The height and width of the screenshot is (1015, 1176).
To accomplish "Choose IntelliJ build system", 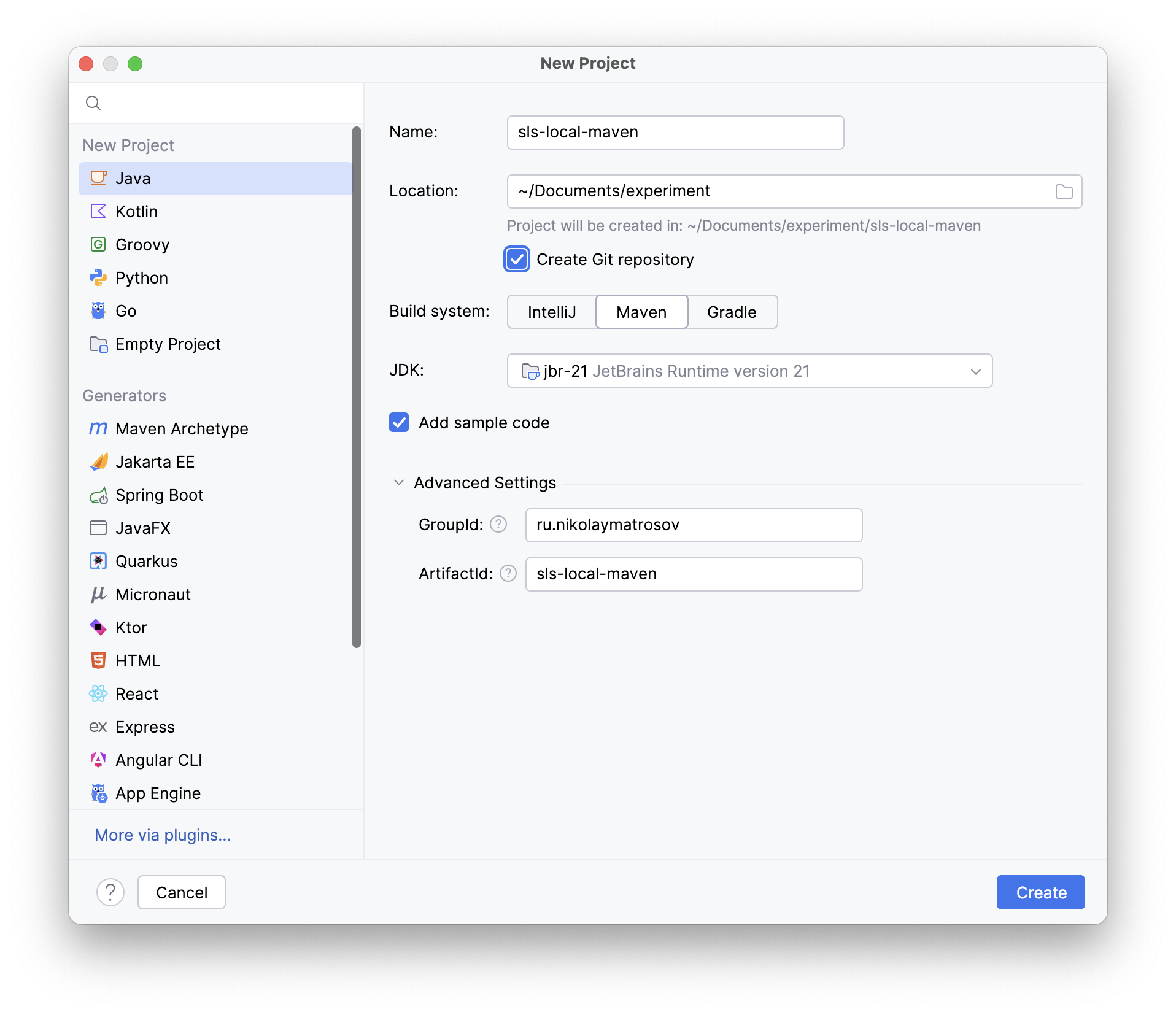I will [552, 312].
